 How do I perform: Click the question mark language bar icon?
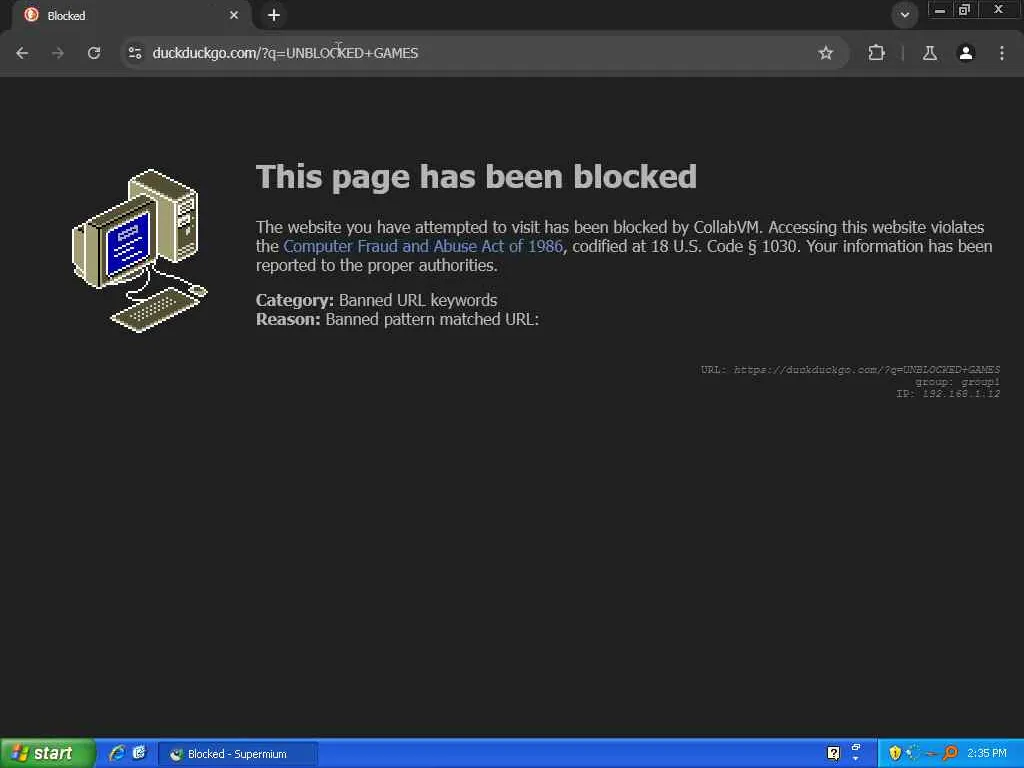point(833,753)
